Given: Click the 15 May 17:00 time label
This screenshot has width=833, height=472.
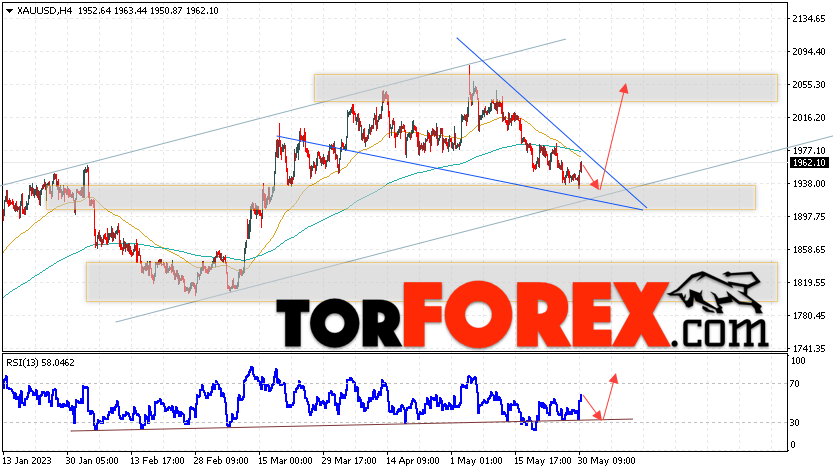Looking at the screenshot, I should click(x=541, y=460).
